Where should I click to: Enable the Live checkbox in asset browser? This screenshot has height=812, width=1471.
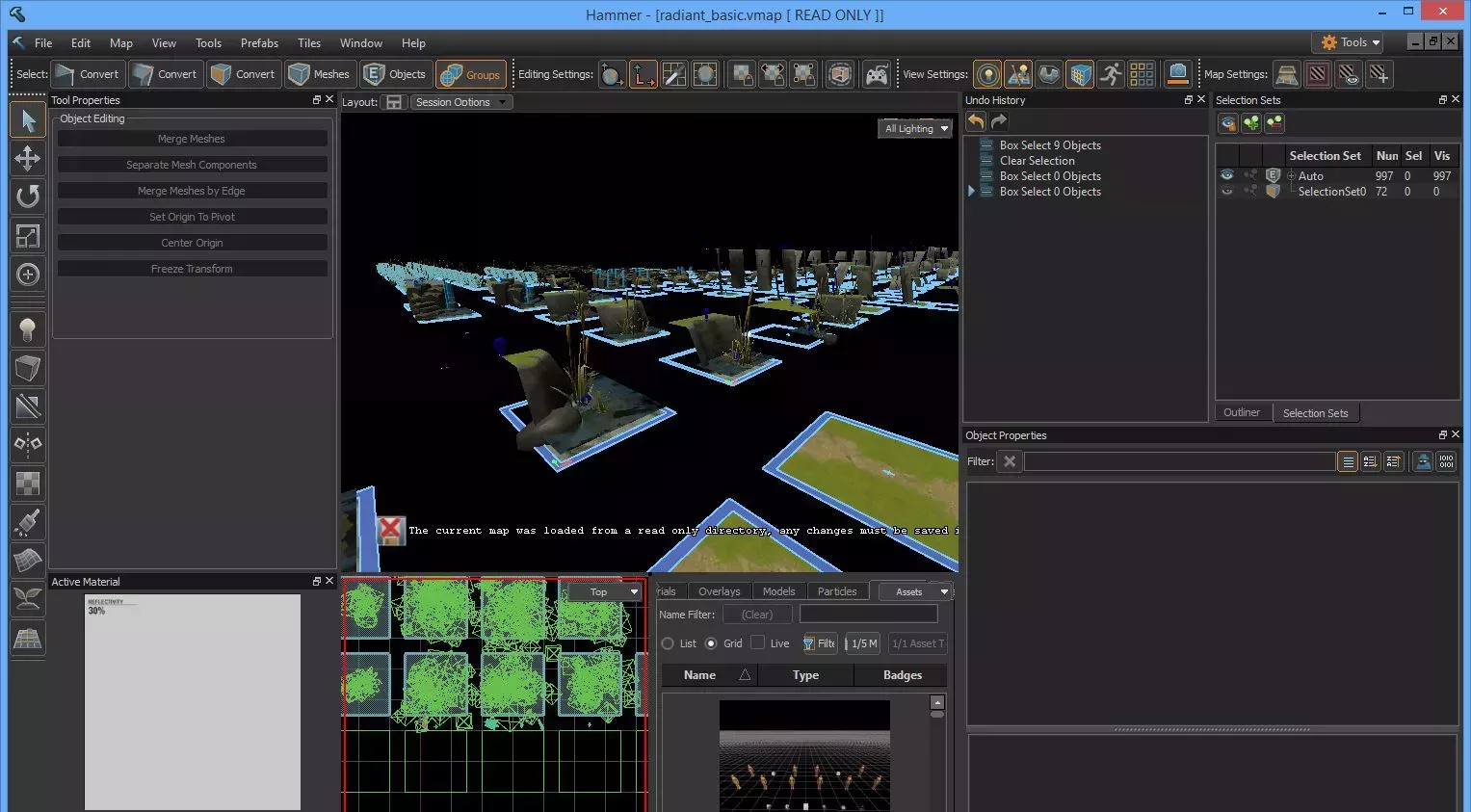tap(758, 643)
